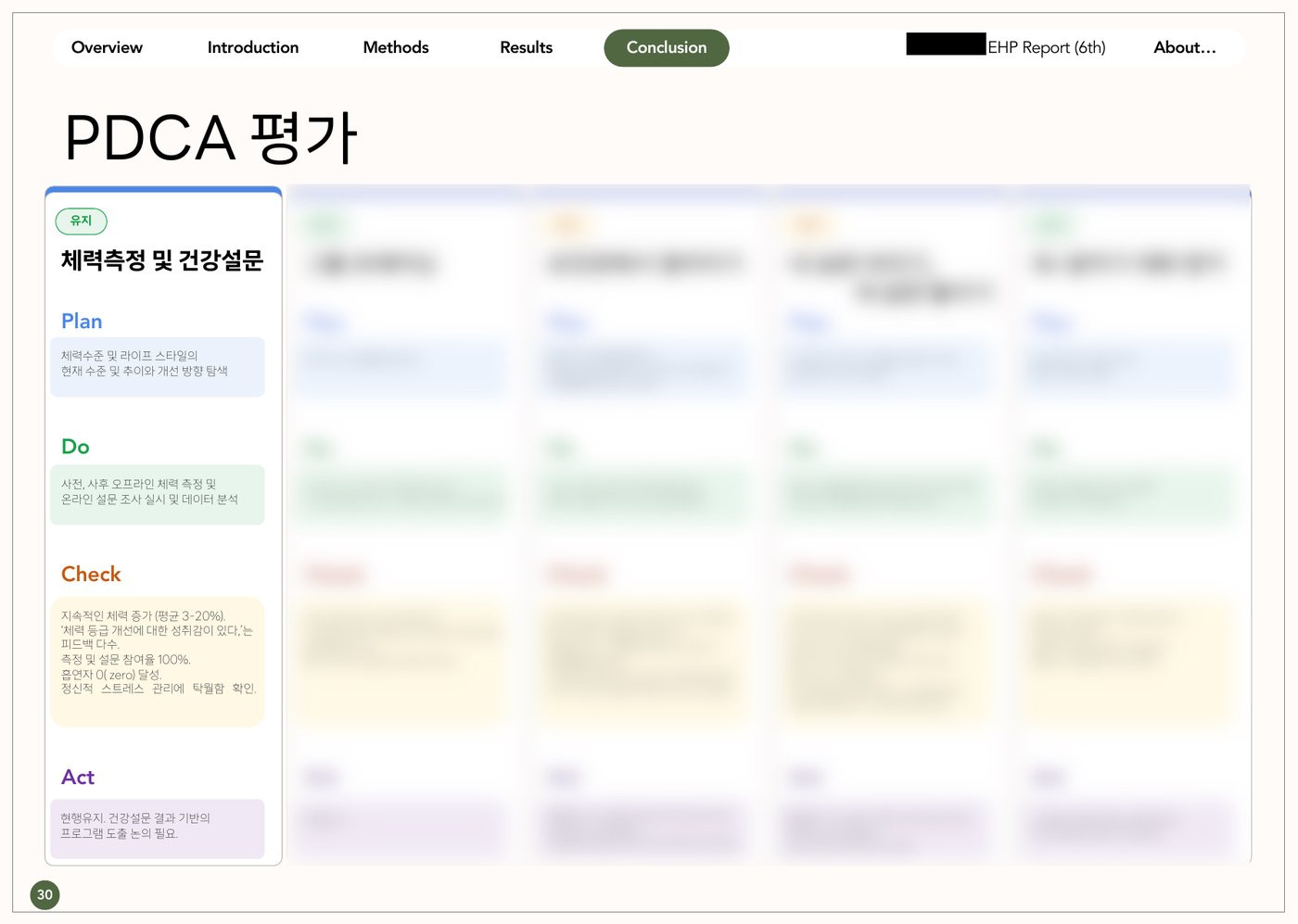This screenshot has width=1298, height=924.
Task: Click the green 유지 status badge
Action: pyautogui.click(x=82, y=221)
